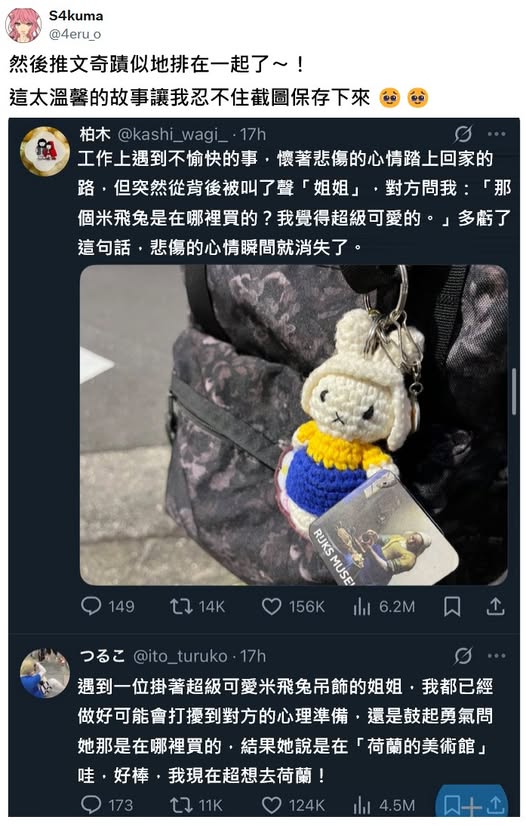Like つるこ's tweet showing 124K hearts
Image resolution: width=526 pixels, height=826 pixels.
tap(271, 805)
